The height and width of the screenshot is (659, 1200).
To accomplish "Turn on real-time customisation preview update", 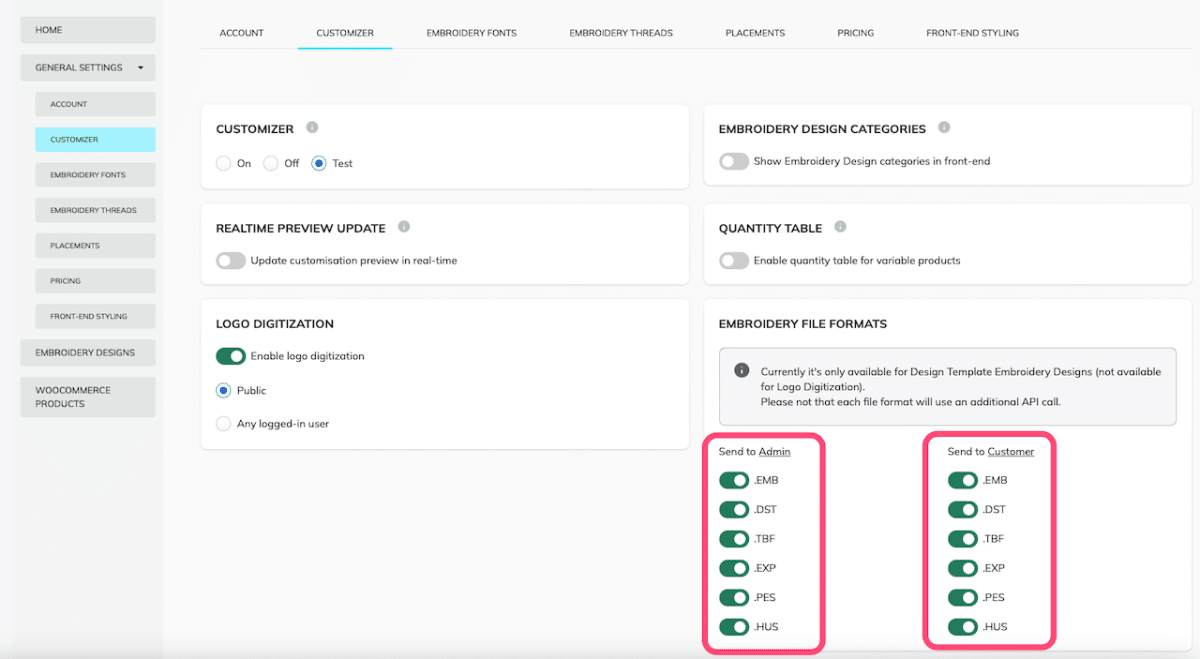I will click(230, 260).
